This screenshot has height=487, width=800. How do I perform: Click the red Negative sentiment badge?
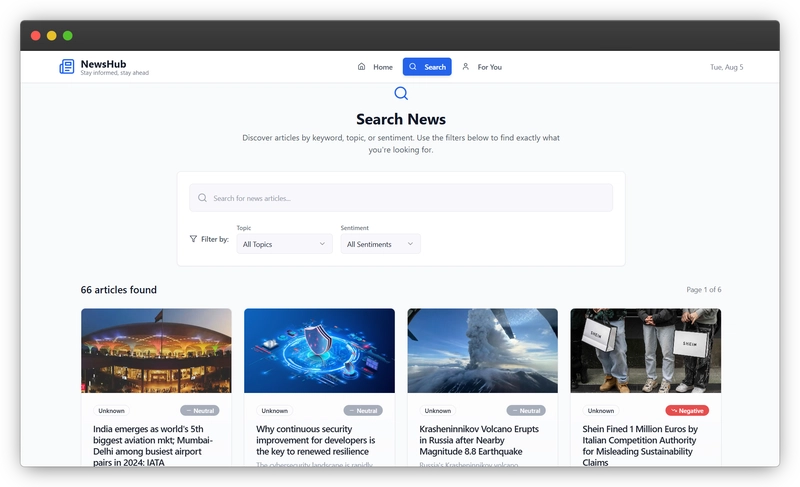coord(687,410)
